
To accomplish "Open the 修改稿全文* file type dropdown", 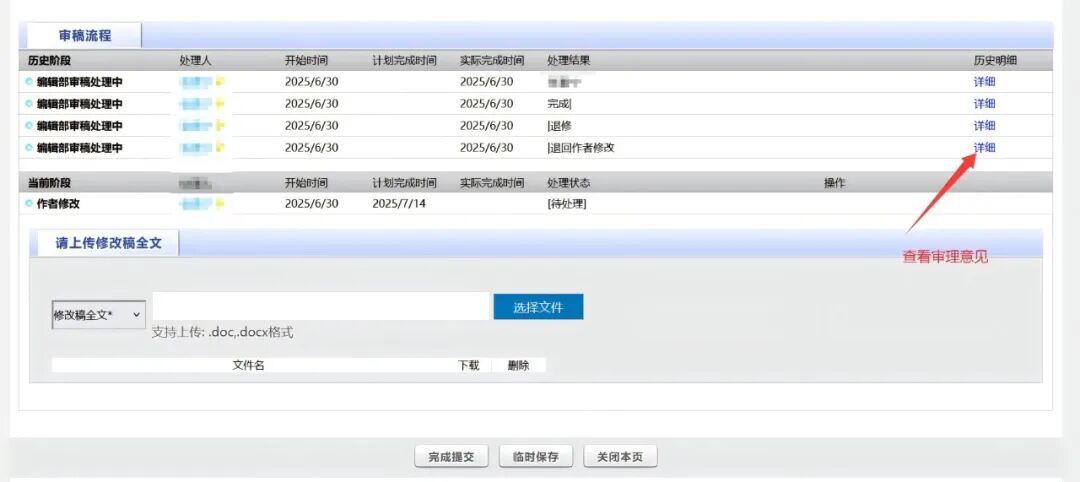I will pos(98,315).
